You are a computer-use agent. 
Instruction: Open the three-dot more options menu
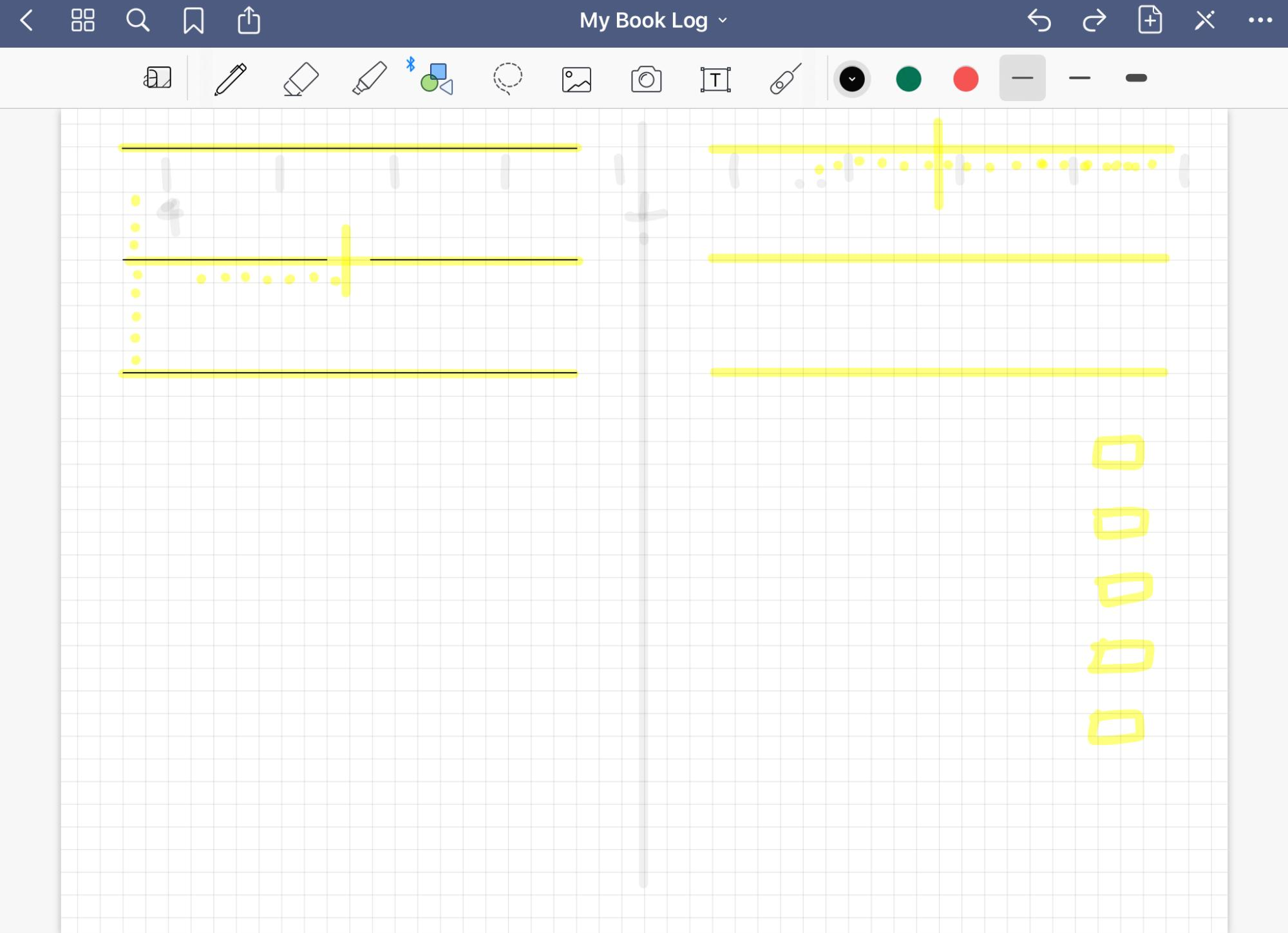coord(1260,21)
